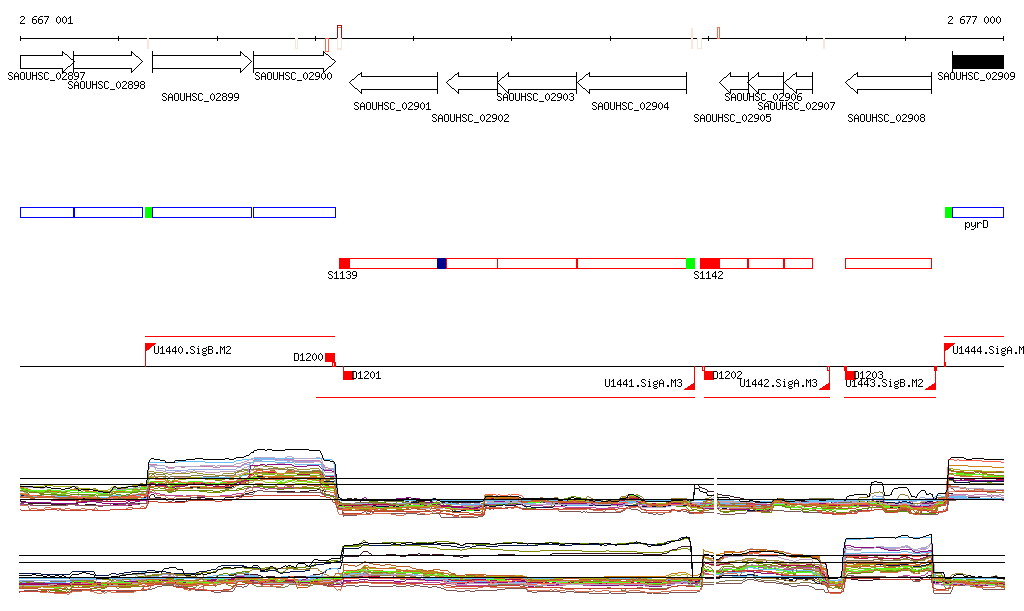The height and width of the screenshot is (611, 1024).
Task: Select the blue pyrD segment box
Action: coord(978,212)
